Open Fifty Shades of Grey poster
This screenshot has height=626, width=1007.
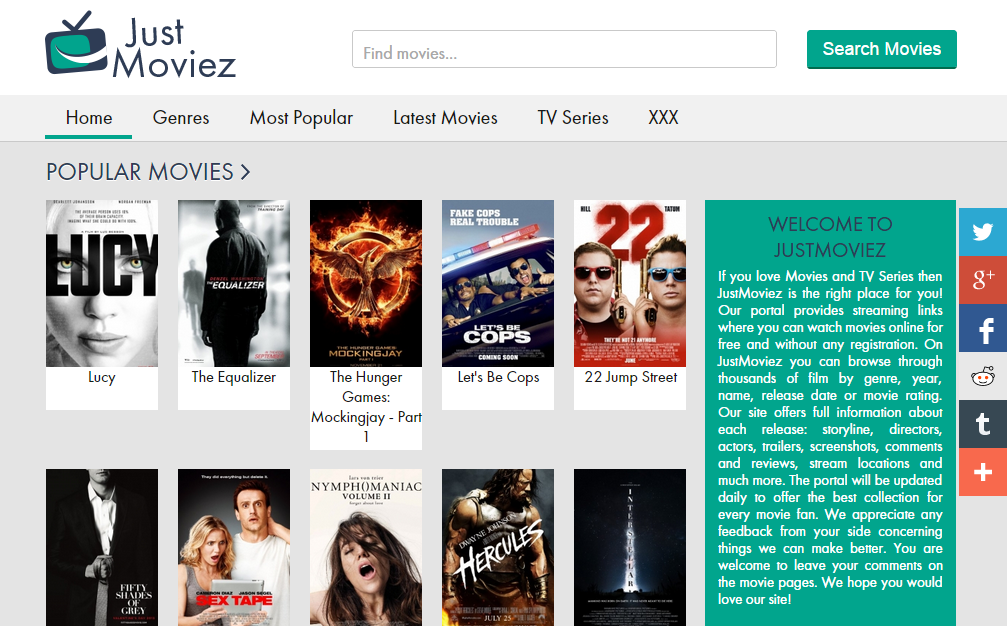coord(102,547)
